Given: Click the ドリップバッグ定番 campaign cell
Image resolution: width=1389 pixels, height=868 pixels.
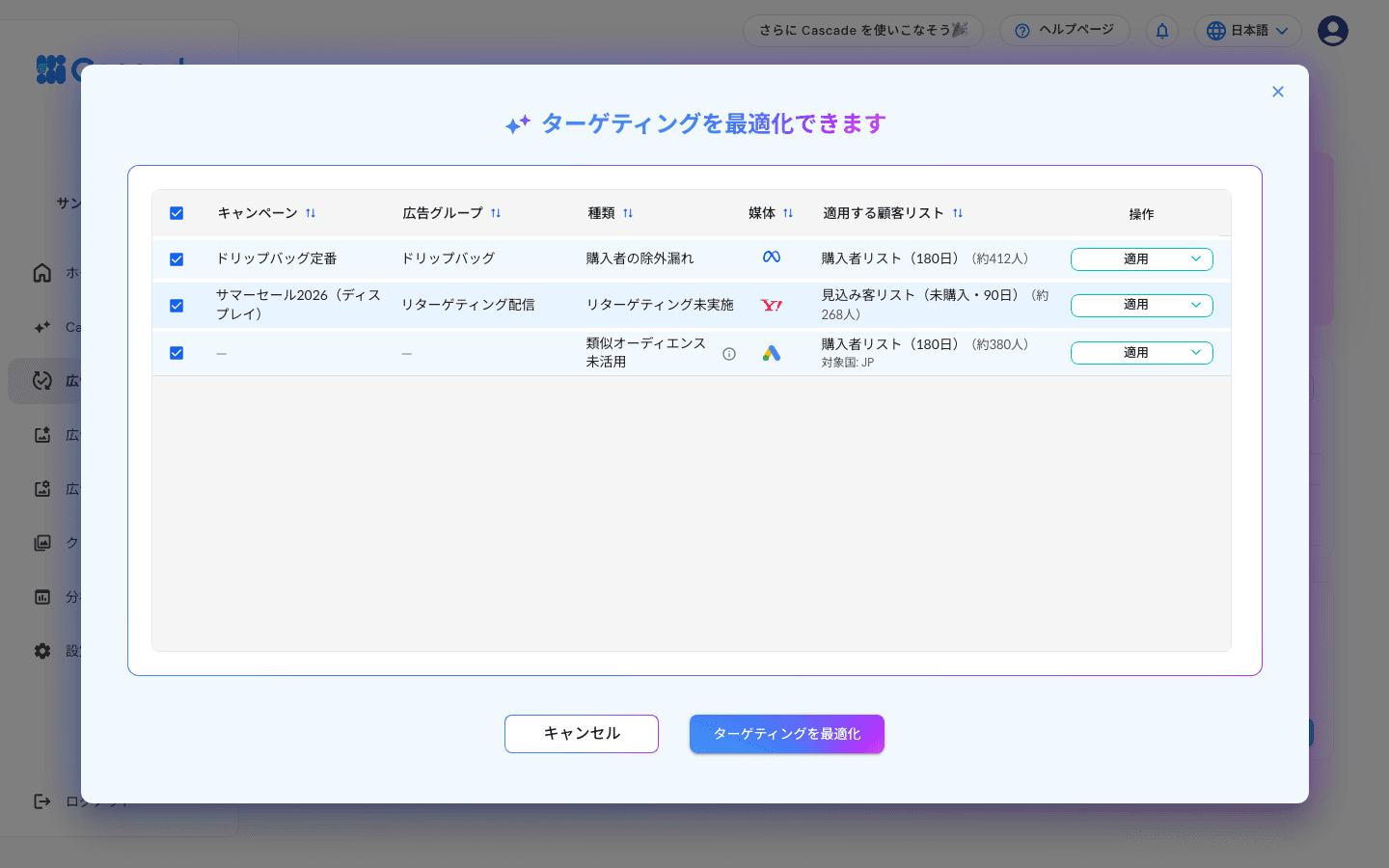Looking at the screenshot, I should coord(277,258).
